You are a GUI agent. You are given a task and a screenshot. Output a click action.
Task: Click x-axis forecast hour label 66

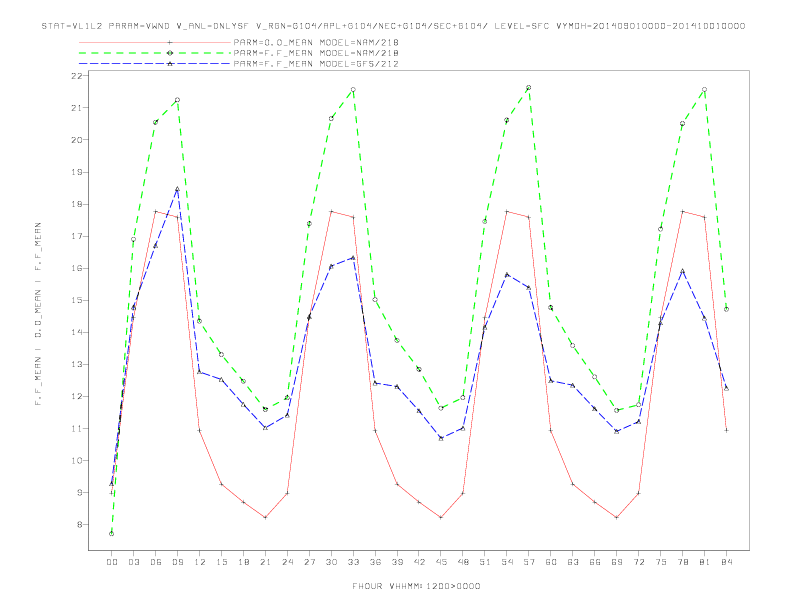[595, 562]
